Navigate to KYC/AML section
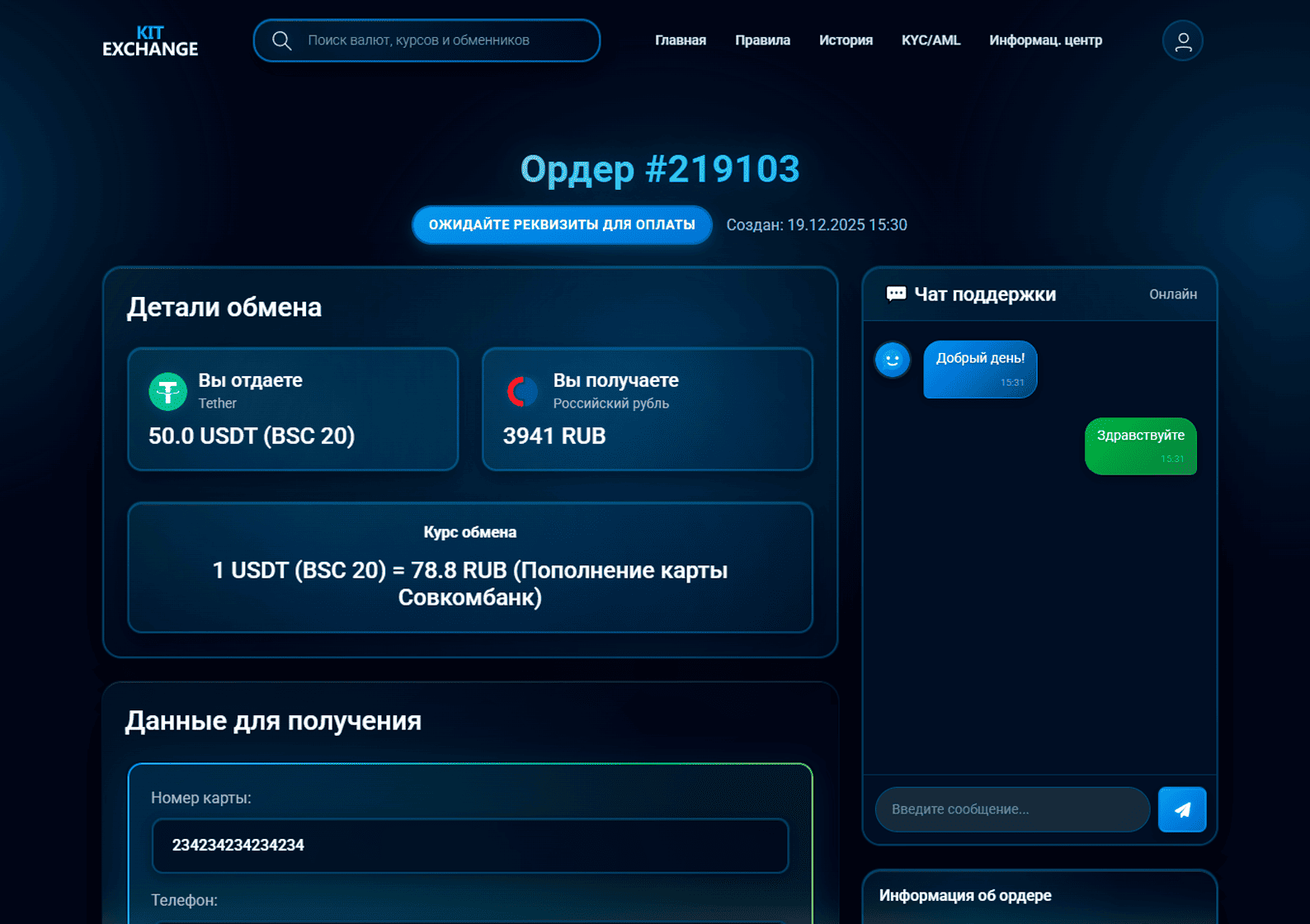The height and width of the screenshot is (924, 1310). 931,40
